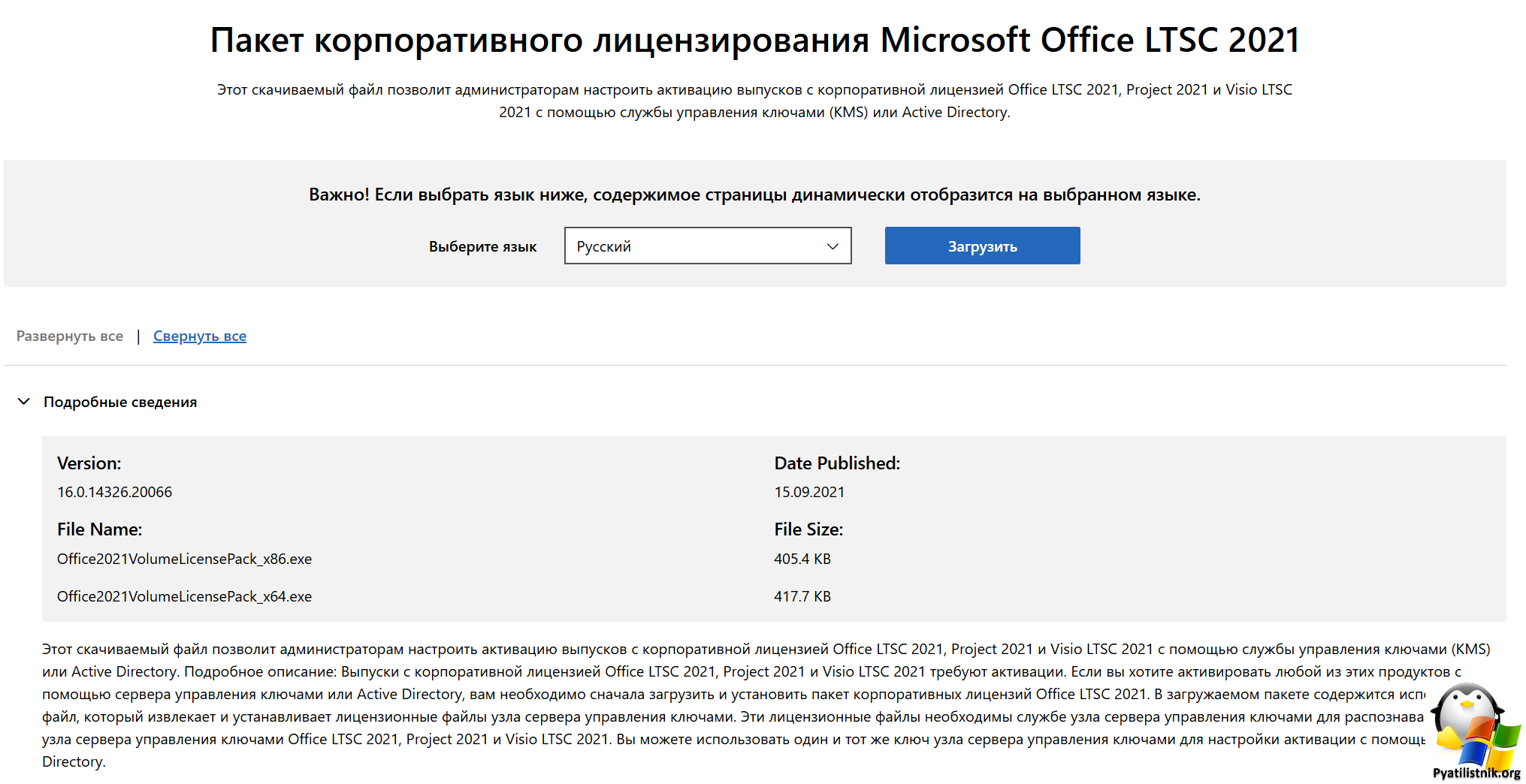Image resolution: width=1526 pixels, height=784 pixels.
Task: Open the Русский language dropdown
Action: point(708,246)
